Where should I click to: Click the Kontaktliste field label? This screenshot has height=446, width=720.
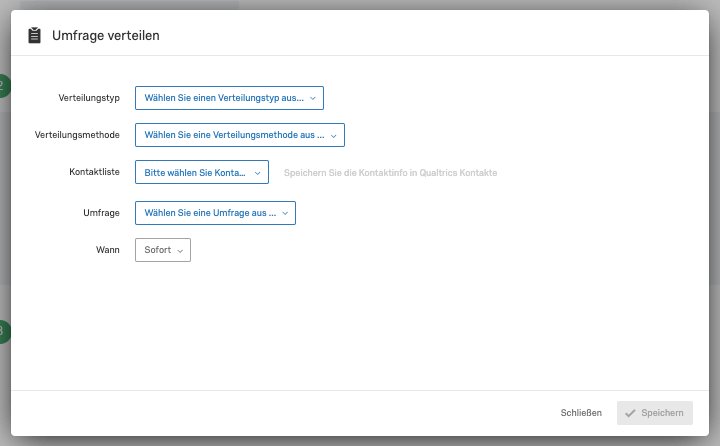coord(95,172)
